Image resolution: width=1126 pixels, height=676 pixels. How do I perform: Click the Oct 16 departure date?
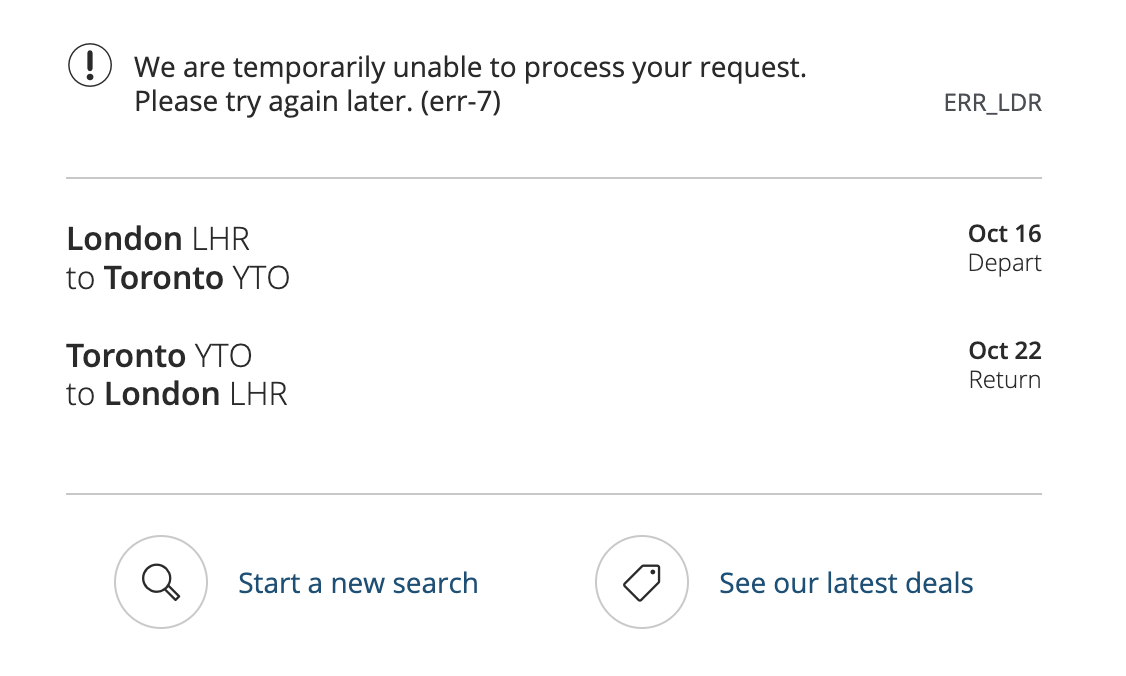(x=1004, y=234)
